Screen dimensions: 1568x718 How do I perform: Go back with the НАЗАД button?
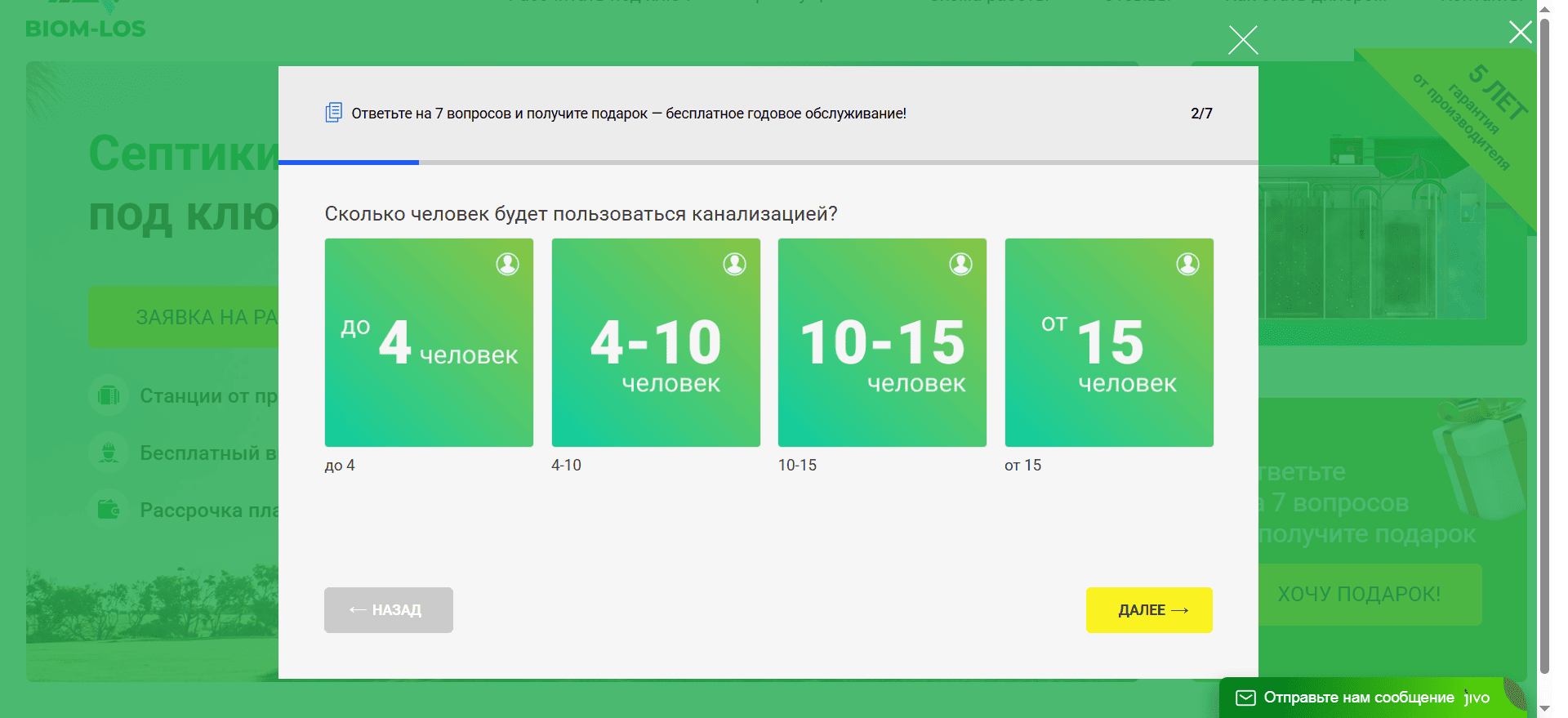coord(389,610)
